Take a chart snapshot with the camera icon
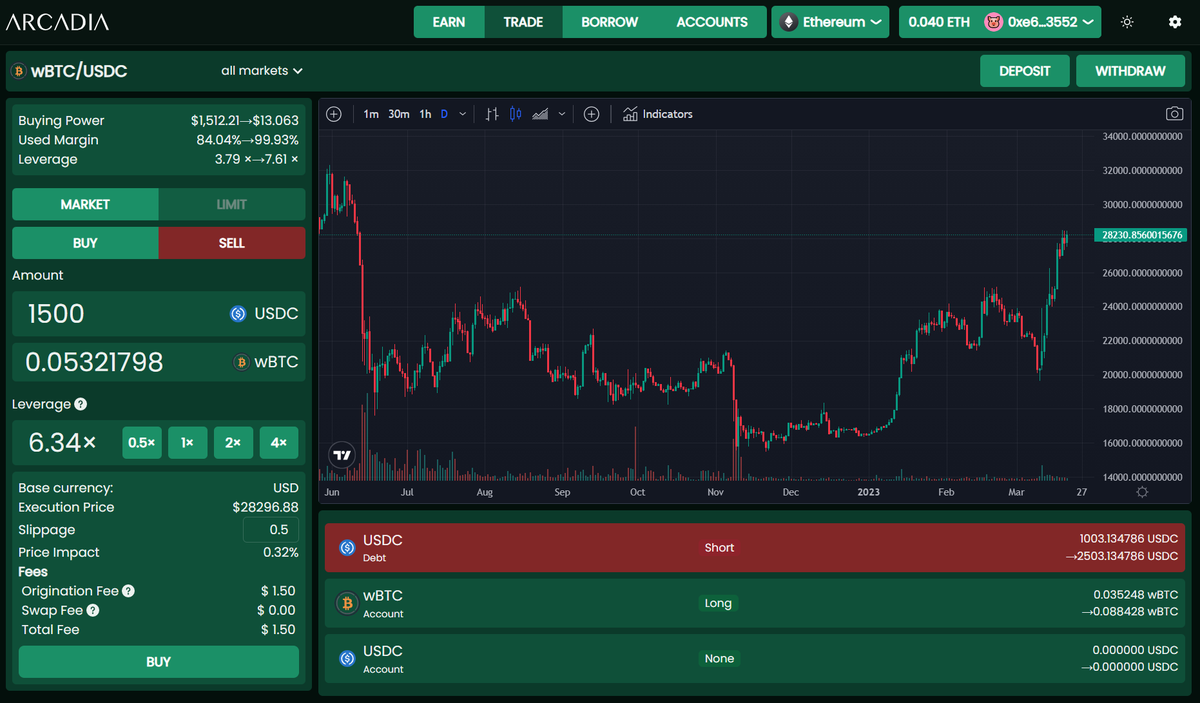Viewport: 1200px width, 703px height. tap(1175, 114)
